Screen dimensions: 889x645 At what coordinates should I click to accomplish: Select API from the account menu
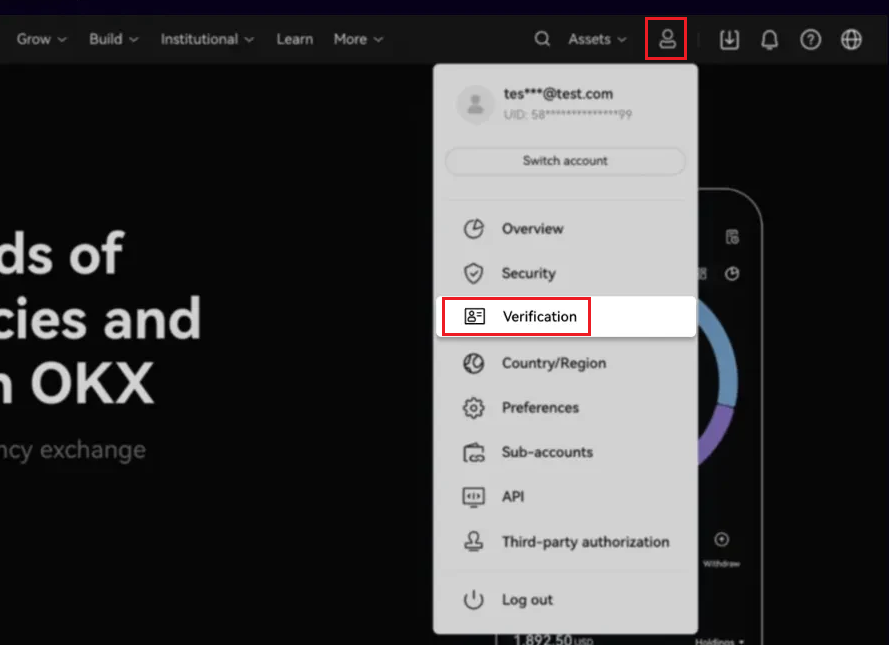coord(566,497)
